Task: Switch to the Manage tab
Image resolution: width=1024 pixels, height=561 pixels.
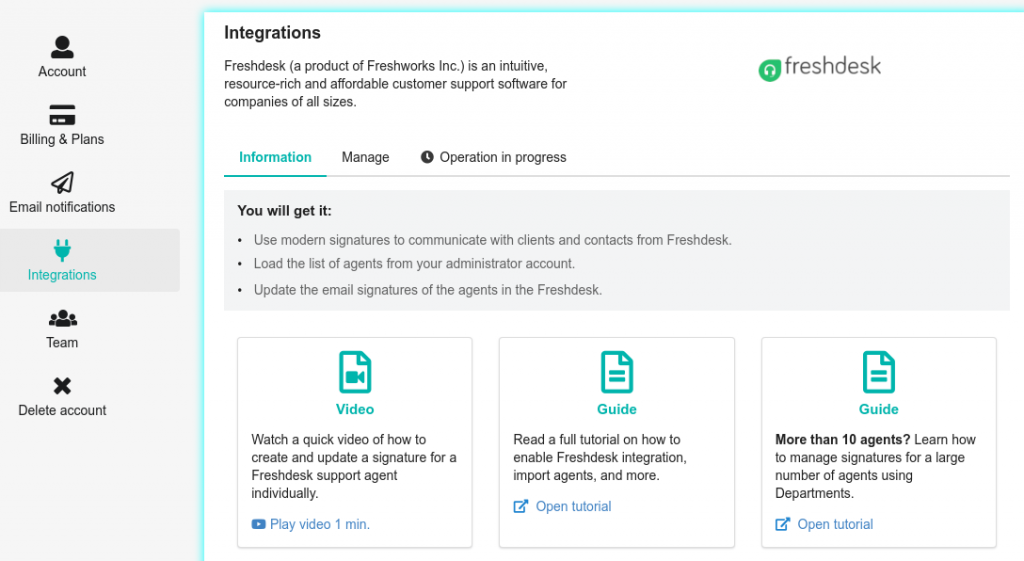Action: point(365,157)
